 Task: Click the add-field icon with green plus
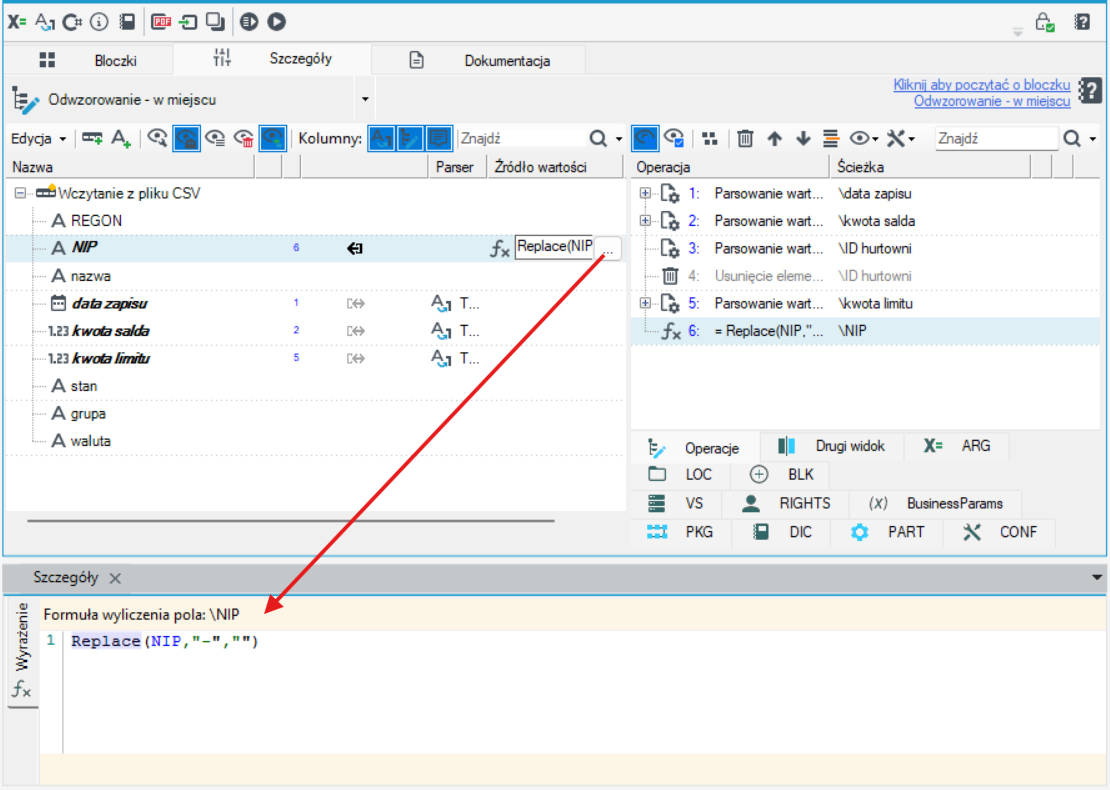click(x=92, y=139)
